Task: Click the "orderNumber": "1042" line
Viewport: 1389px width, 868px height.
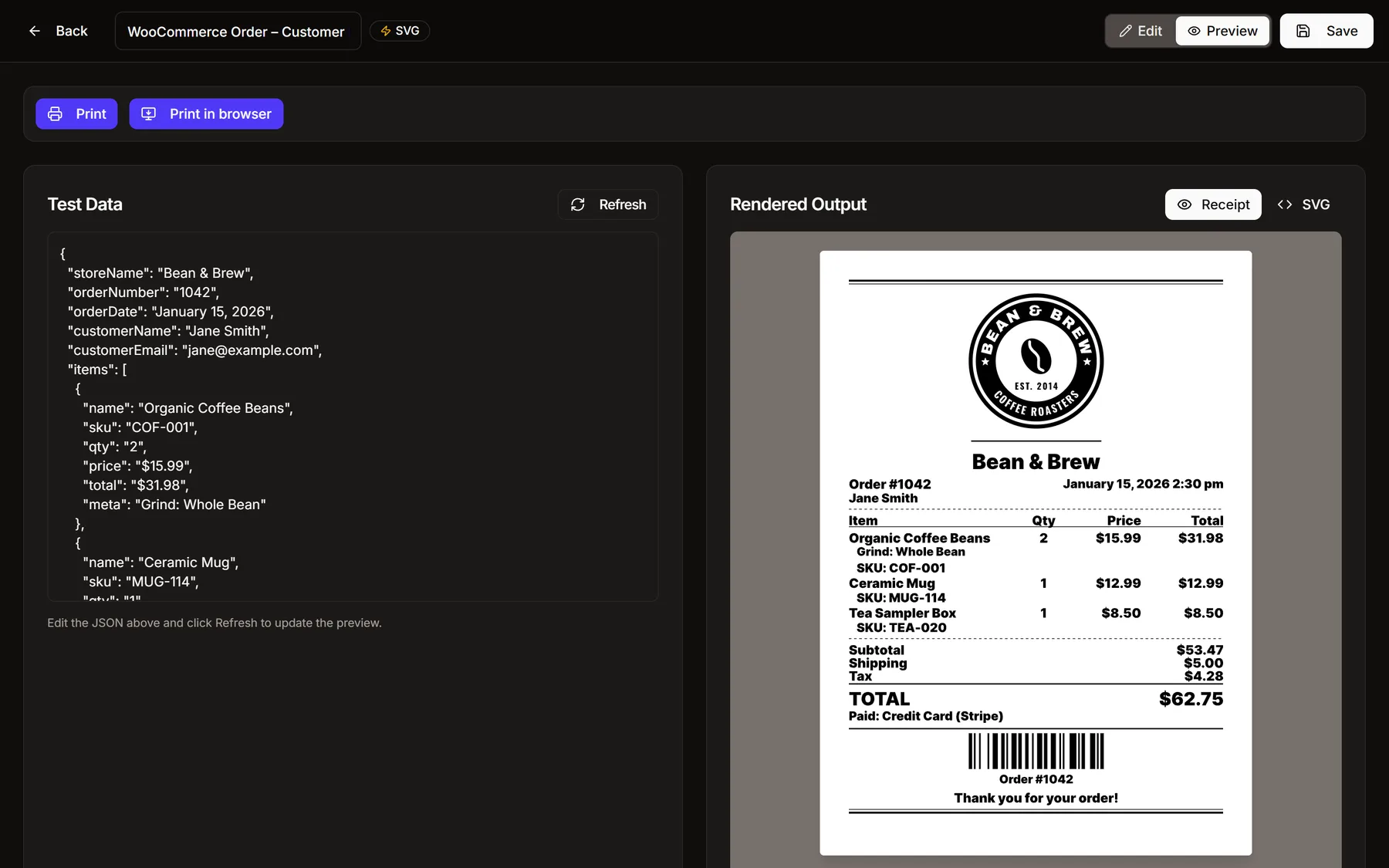Action: (x=144, y=292)
